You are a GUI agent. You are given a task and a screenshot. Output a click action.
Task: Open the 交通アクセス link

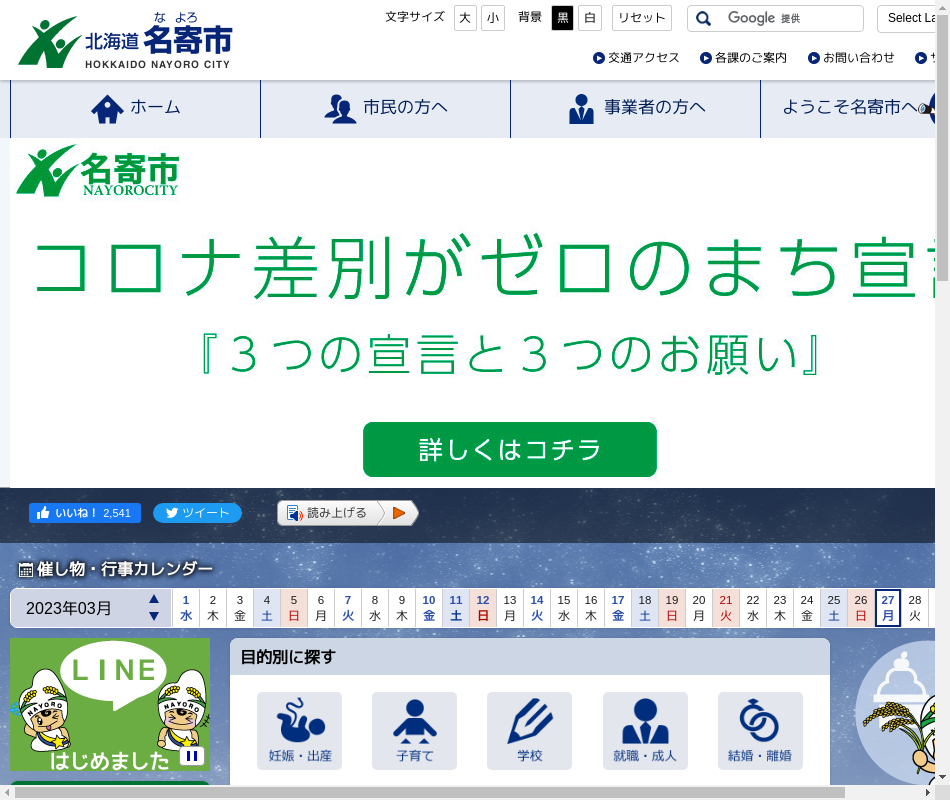pyautogui.click(x=636, y=58)
